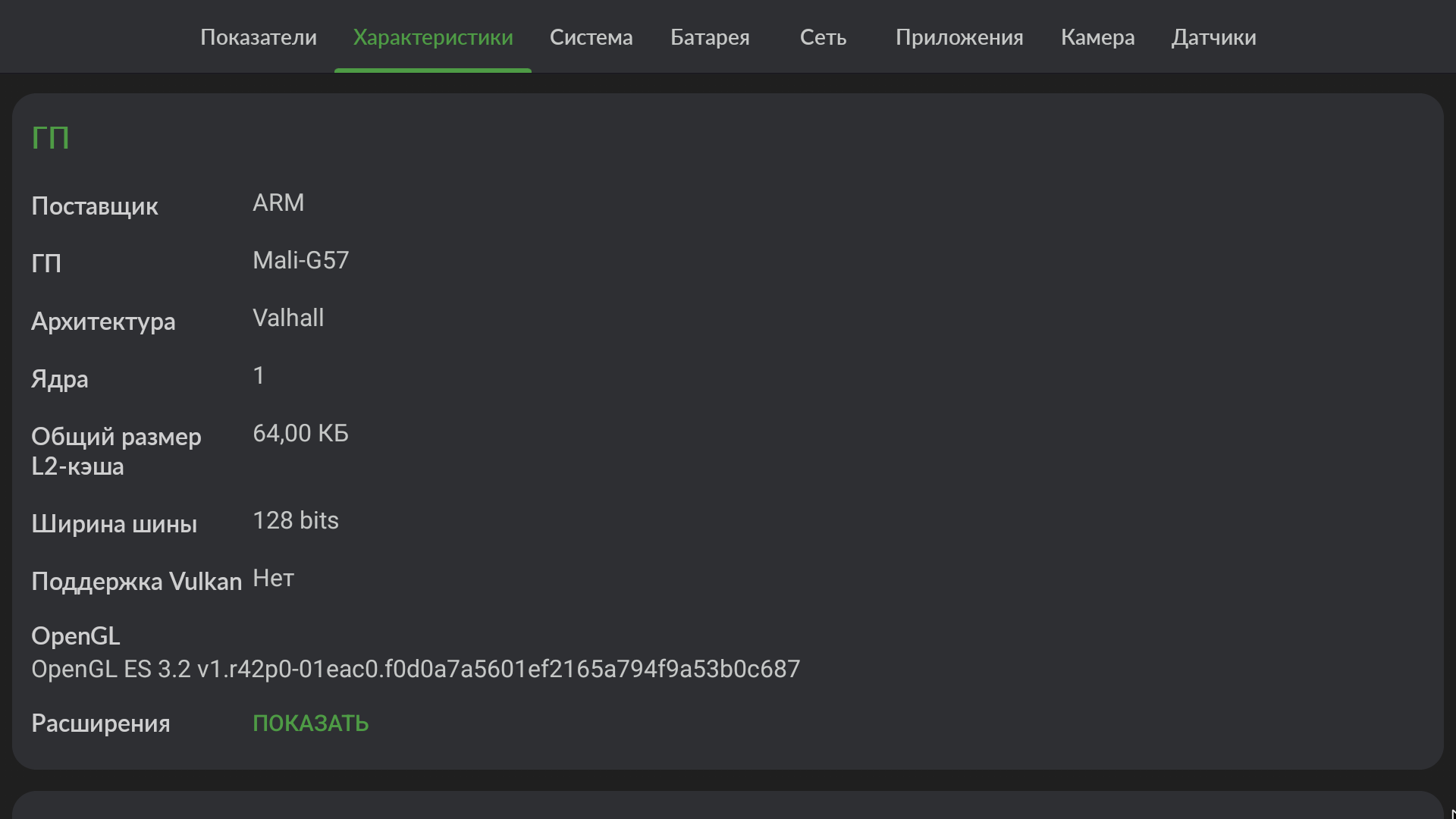Click the OpenGL ES 3.2 version string
Image resolution: width=1456 pixels, height=819 pixels.
click(x=416, y=669)
